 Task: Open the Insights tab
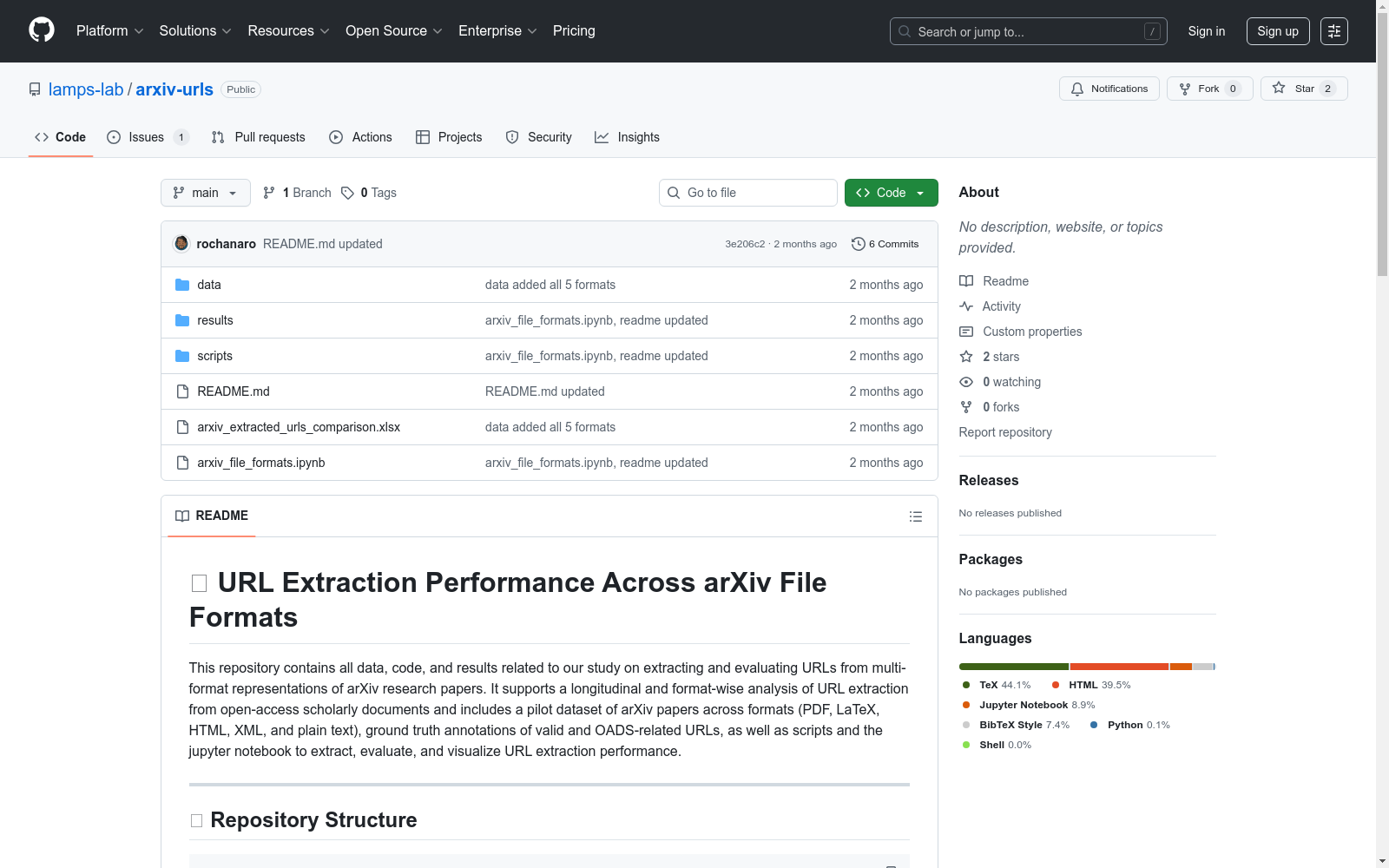coord(628,137)
